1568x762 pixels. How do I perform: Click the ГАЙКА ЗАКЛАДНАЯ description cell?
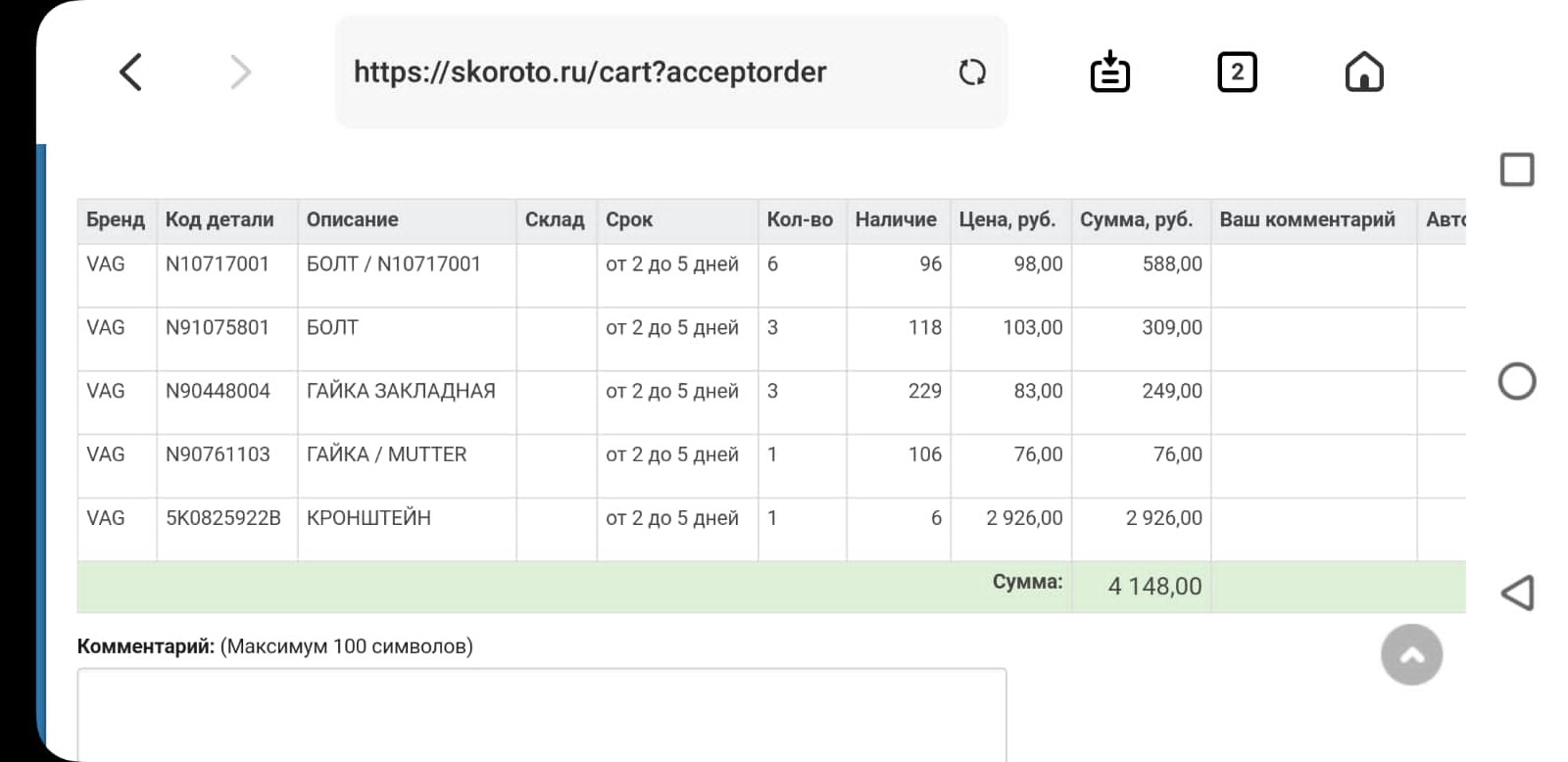click(x=401, y=391)
